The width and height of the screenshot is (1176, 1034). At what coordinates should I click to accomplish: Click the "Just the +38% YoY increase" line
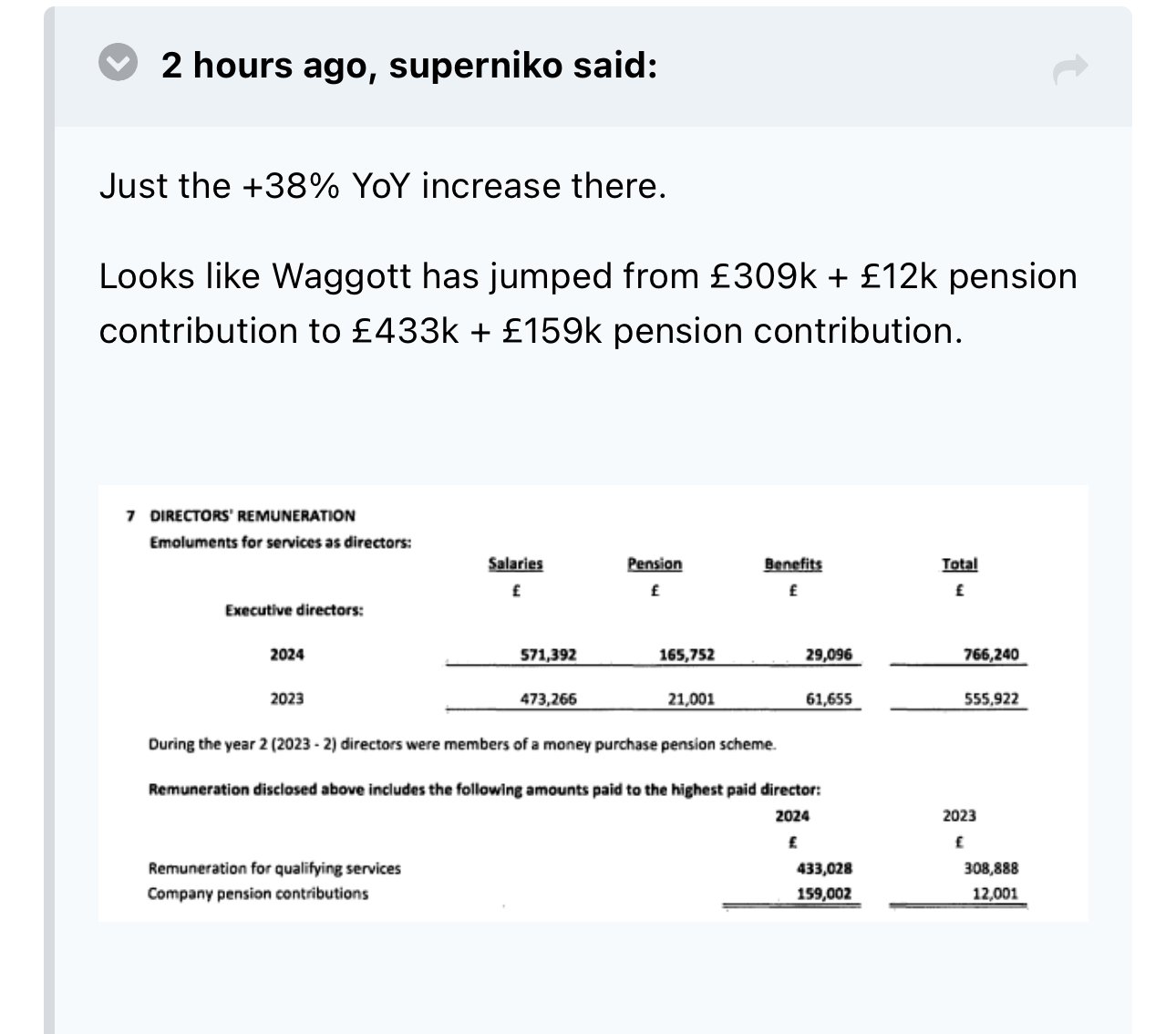(383, 186)
